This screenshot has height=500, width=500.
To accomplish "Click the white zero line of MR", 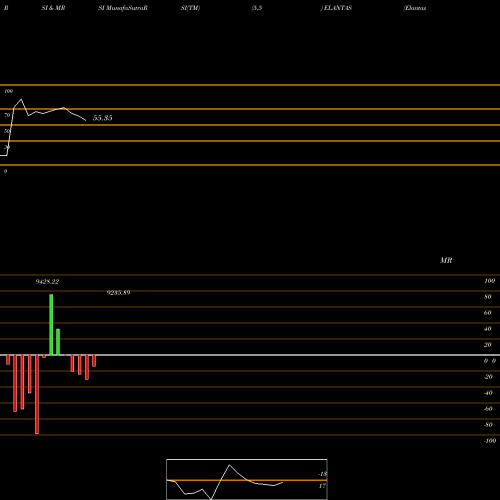I will (250, 355).
